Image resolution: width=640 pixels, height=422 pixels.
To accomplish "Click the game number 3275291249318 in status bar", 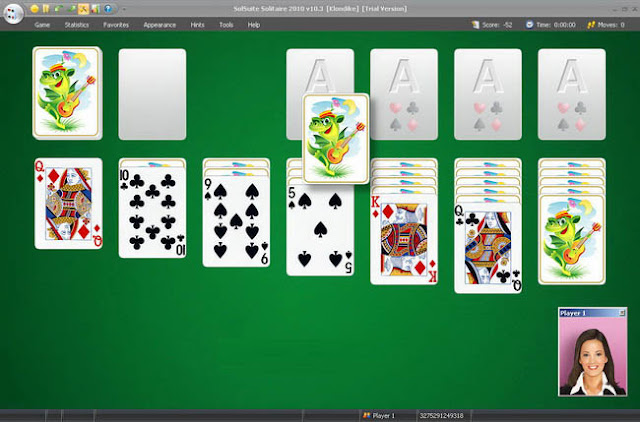I will pos(441,415).
